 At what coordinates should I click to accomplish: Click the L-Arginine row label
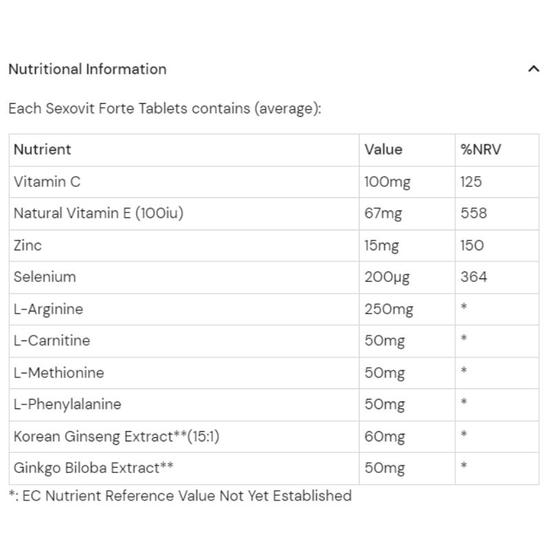click(x=48, y=309)
